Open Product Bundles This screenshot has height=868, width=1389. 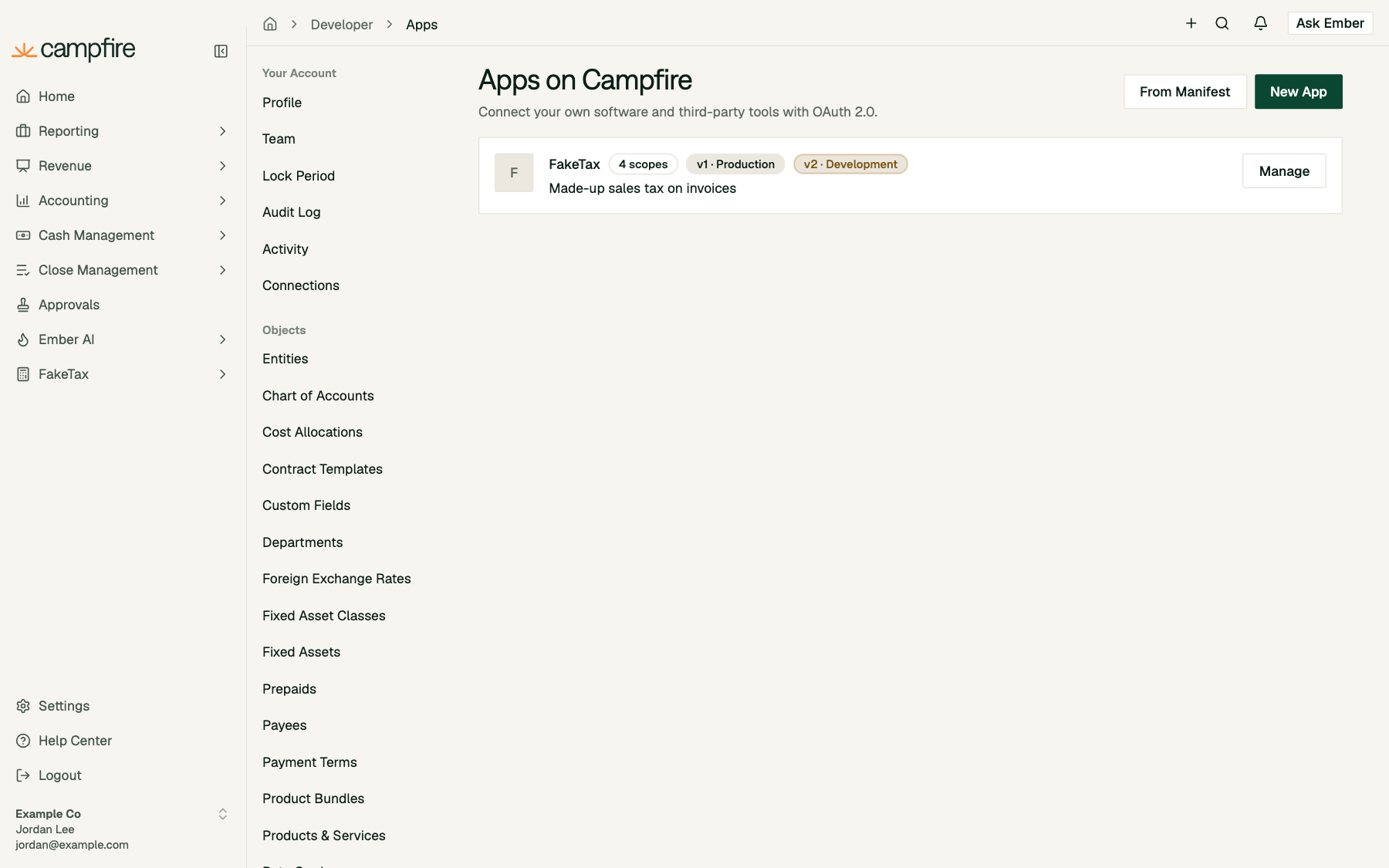(313, 799)
